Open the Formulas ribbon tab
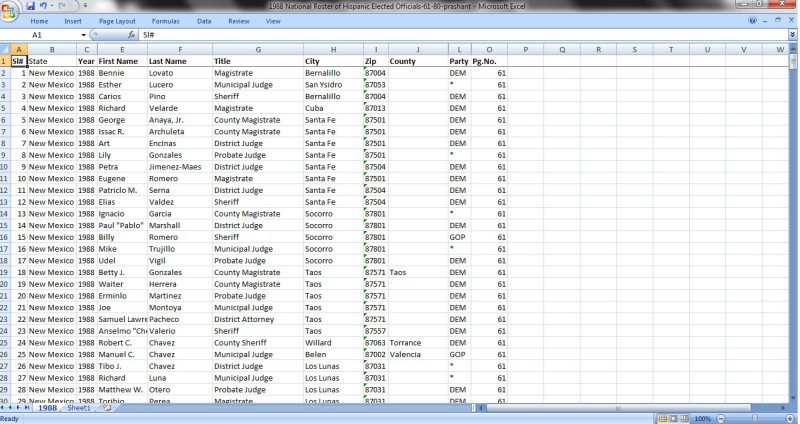The width and height of the screenshot is (800, 424). [165, 20]
